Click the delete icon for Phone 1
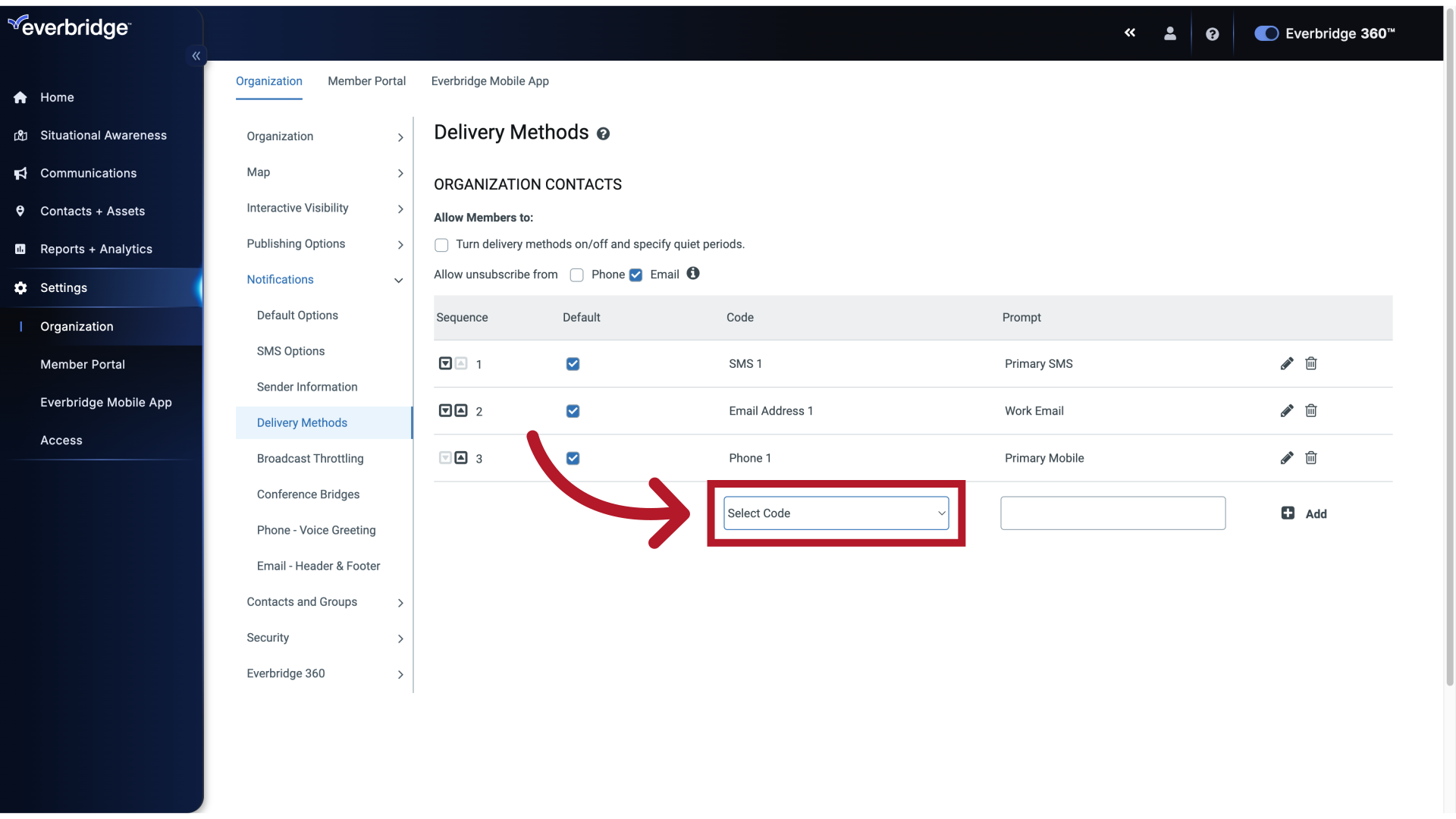The width and height of the screenshot is (1456, 819). click(1311, 458)
